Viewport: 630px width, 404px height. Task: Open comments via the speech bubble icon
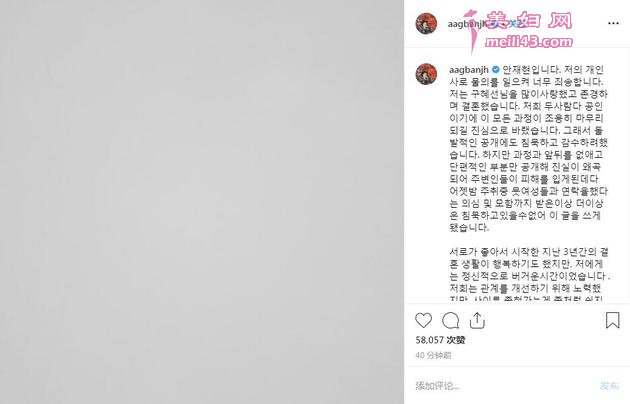450,320
